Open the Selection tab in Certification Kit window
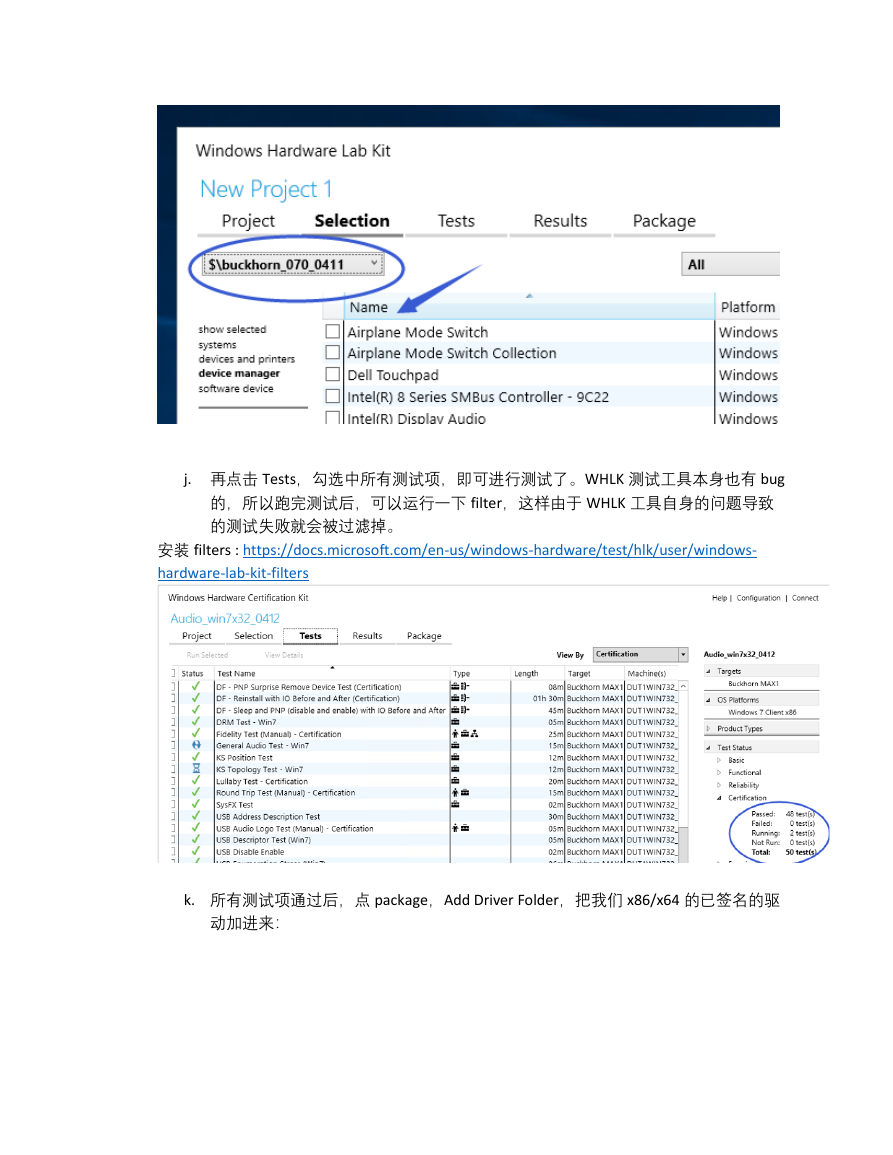This screenshot has width=893, height=1155. coord(253,636)
